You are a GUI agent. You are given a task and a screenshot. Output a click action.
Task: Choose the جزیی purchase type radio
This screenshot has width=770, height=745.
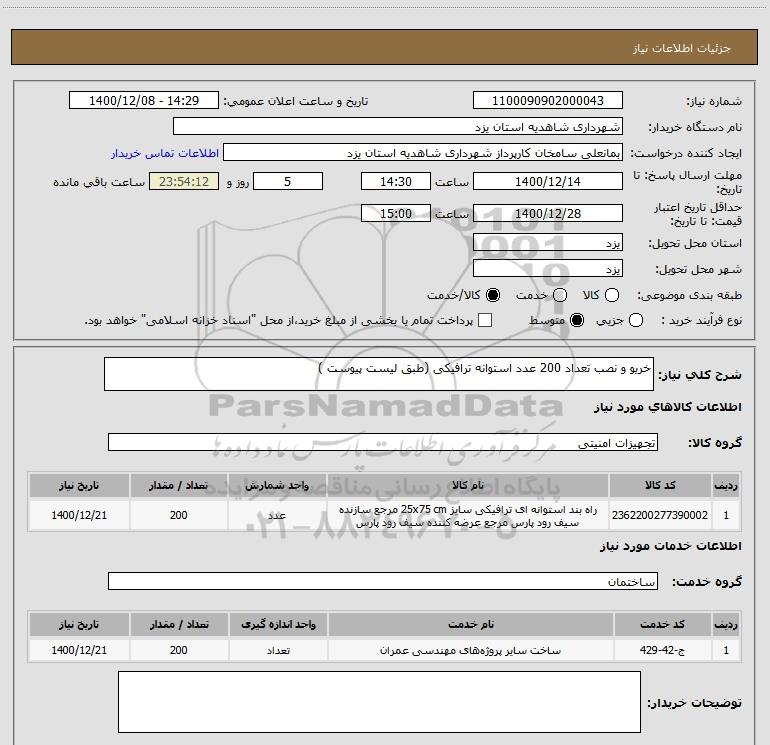coord(635,321)
